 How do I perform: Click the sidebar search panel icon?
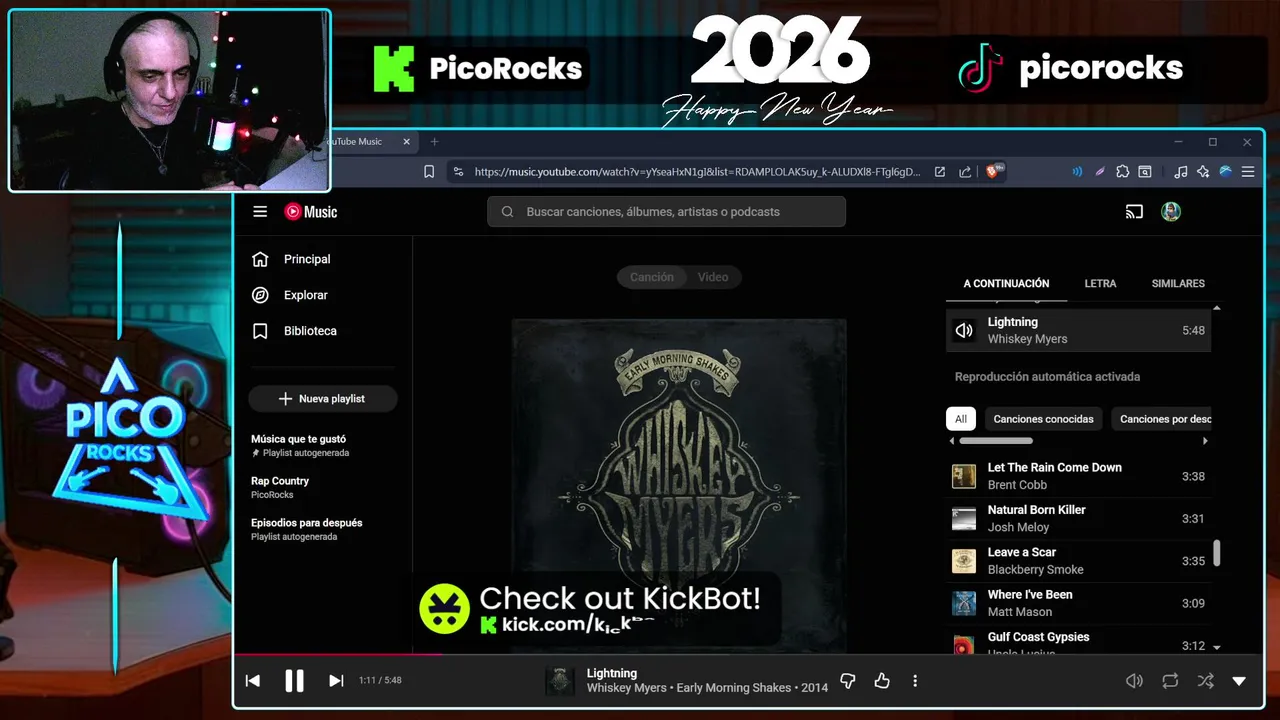(x=1145, y=172)
